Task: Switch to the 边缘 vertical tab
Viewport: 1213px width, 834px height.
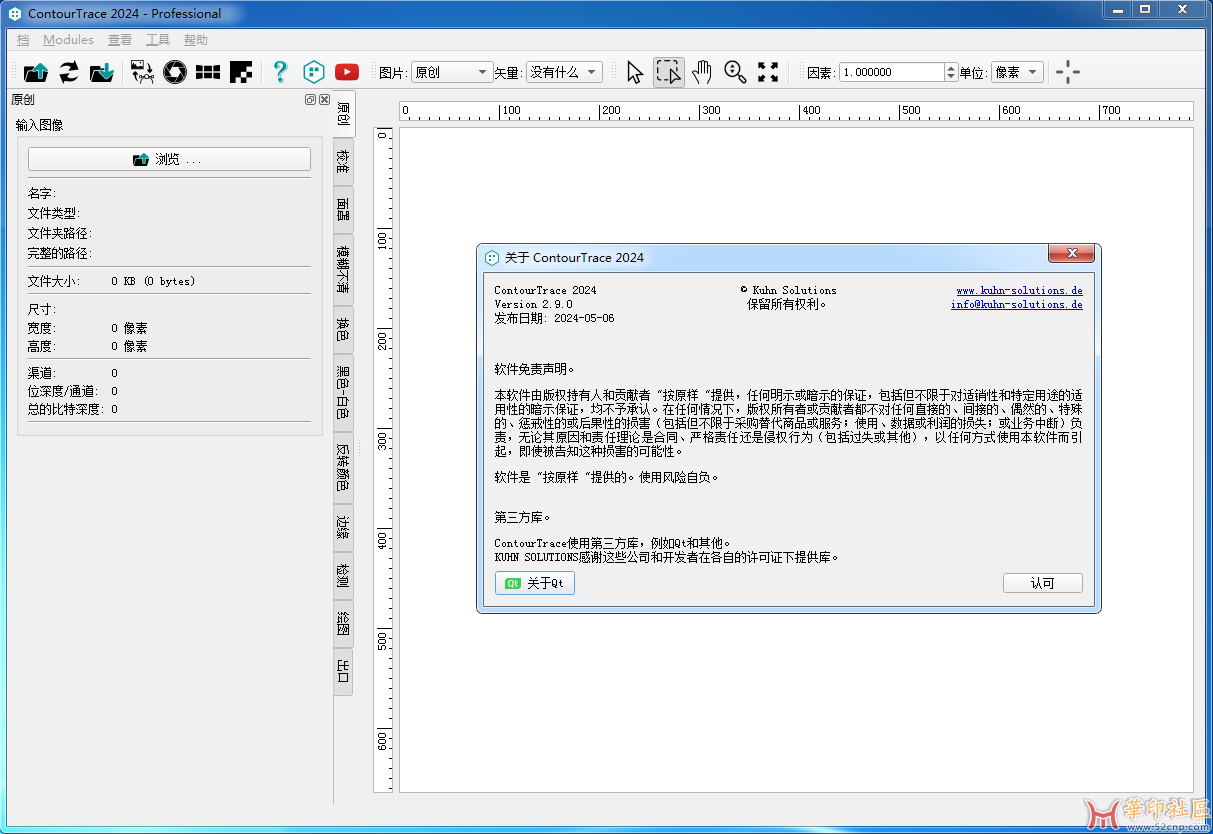Action: [x=343, y=527]
